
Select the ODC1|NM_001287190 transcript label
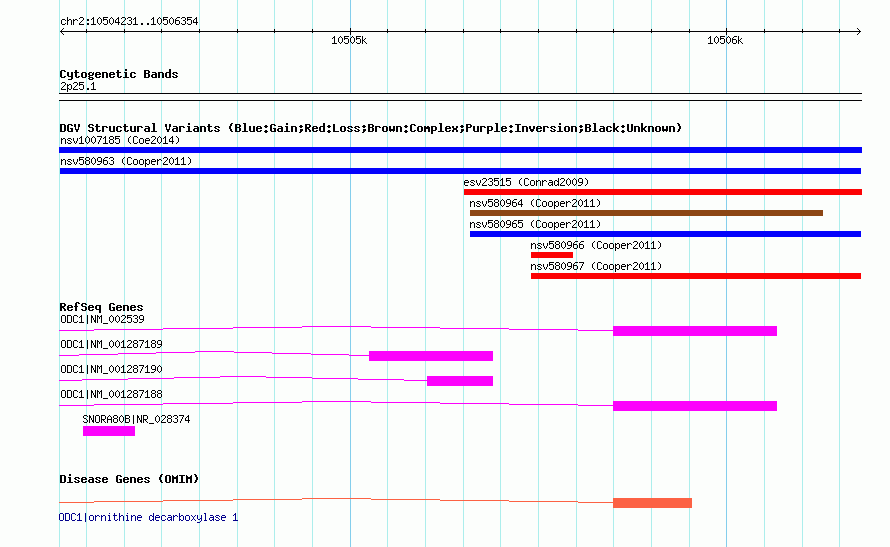111,369
